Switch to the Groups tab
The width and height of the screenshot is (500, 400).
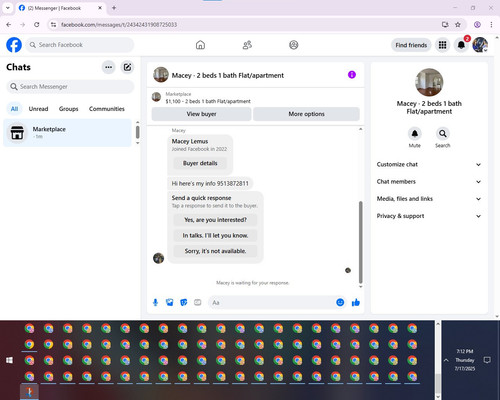[68, 109]
